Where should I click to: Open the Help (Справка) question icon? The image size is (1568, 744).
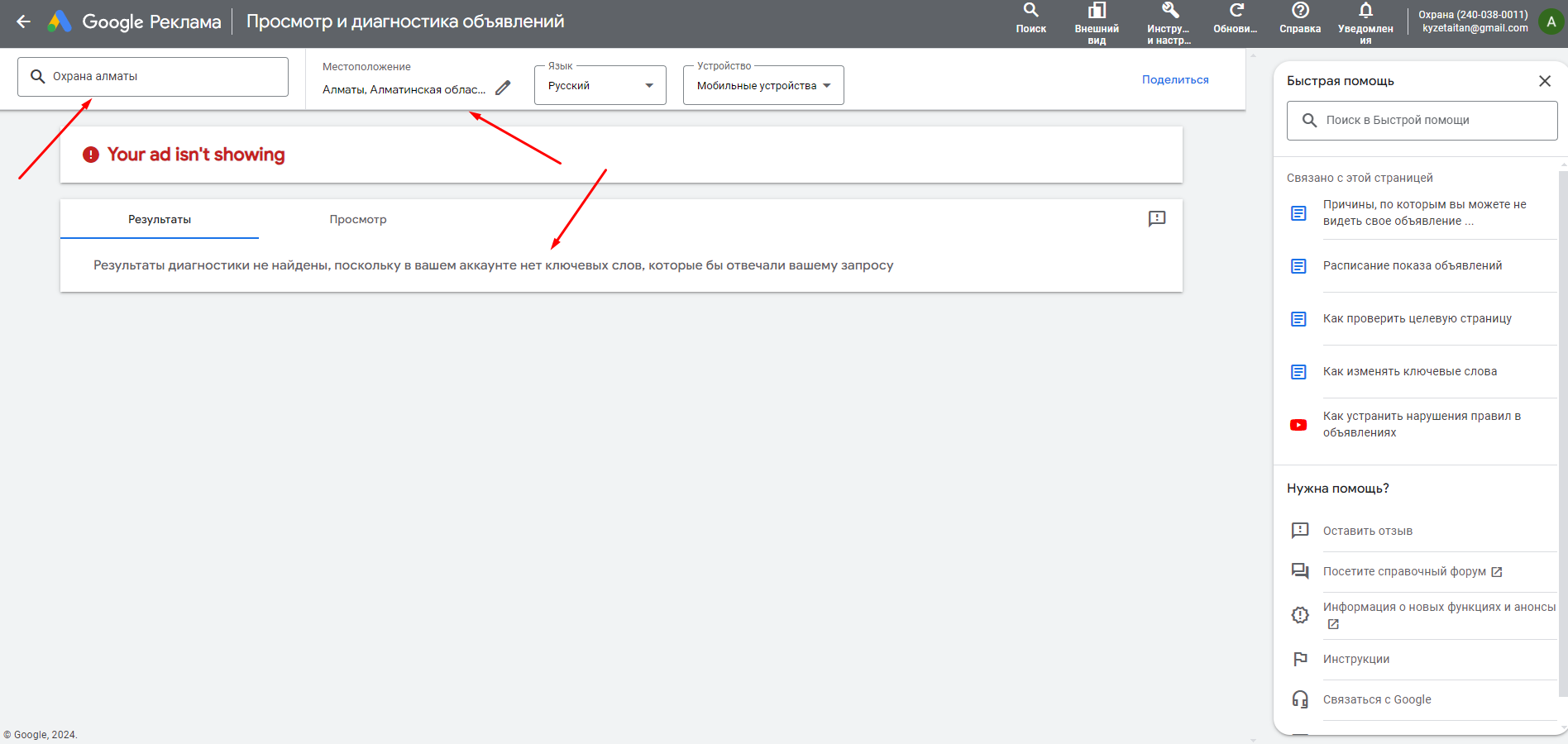tap(1300, 11)
